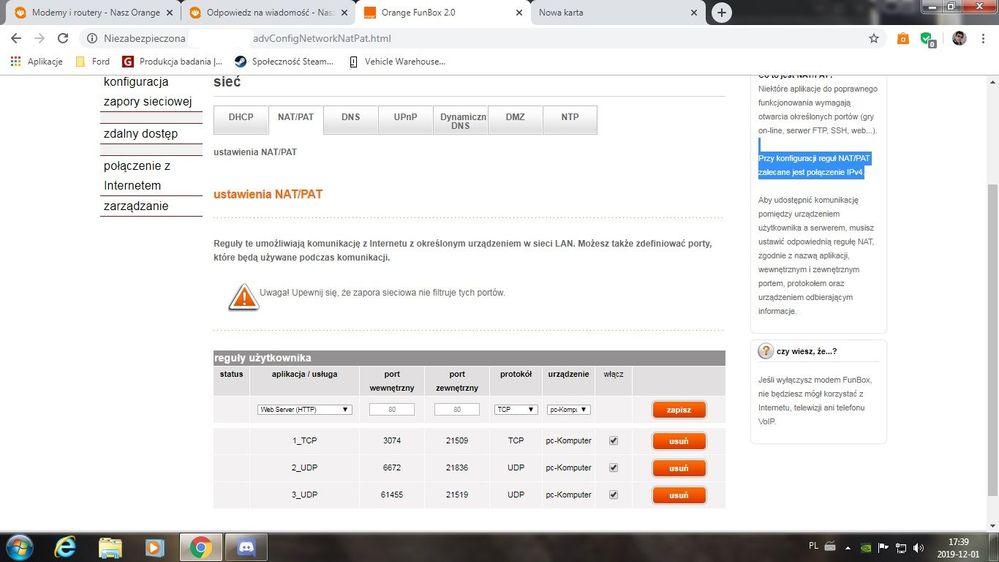Disable the 3_UDP rule checkbox

(613, 495)
